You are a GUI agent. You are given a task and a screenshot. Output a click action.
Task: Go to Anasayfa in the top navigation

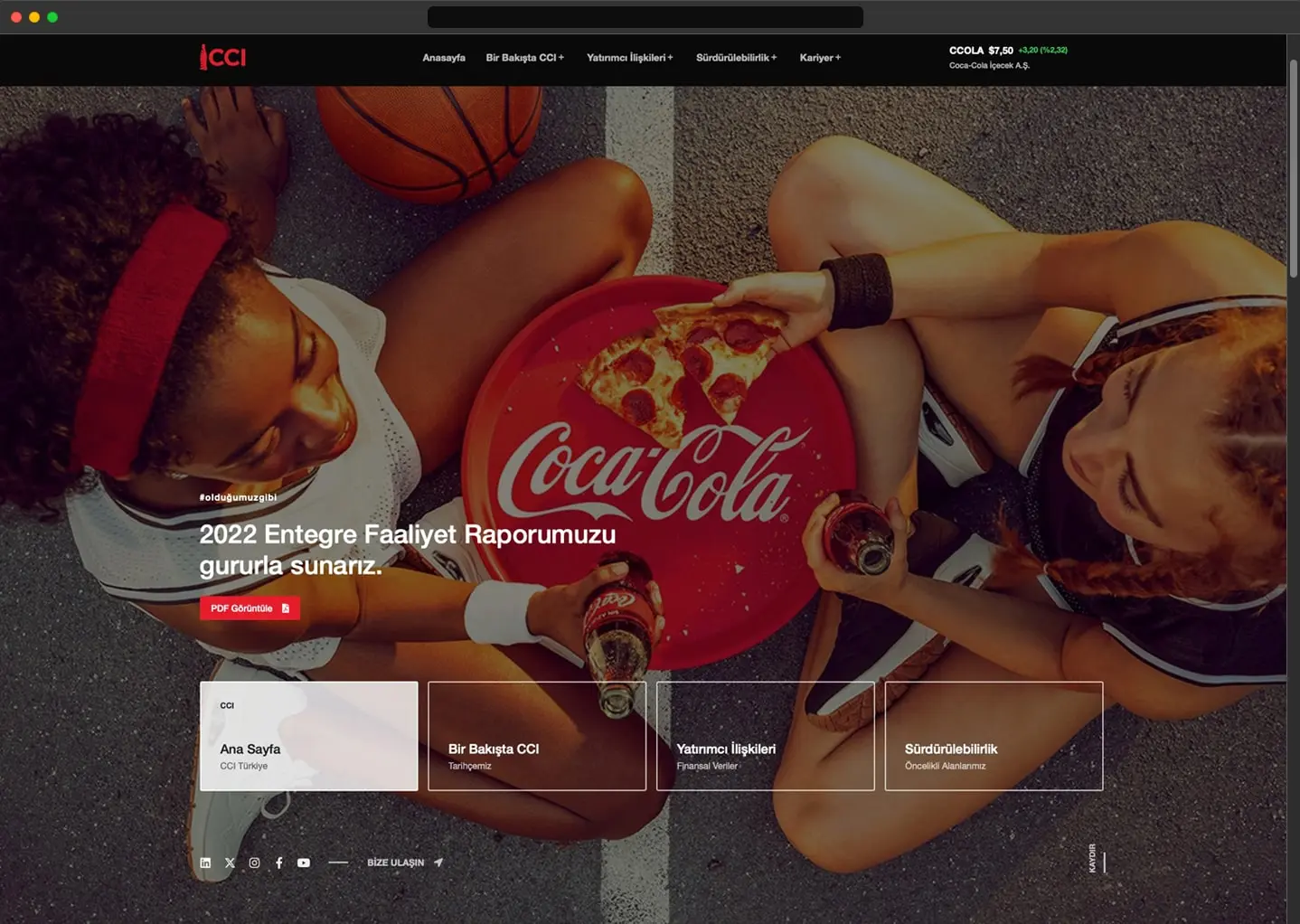(444, 58)
